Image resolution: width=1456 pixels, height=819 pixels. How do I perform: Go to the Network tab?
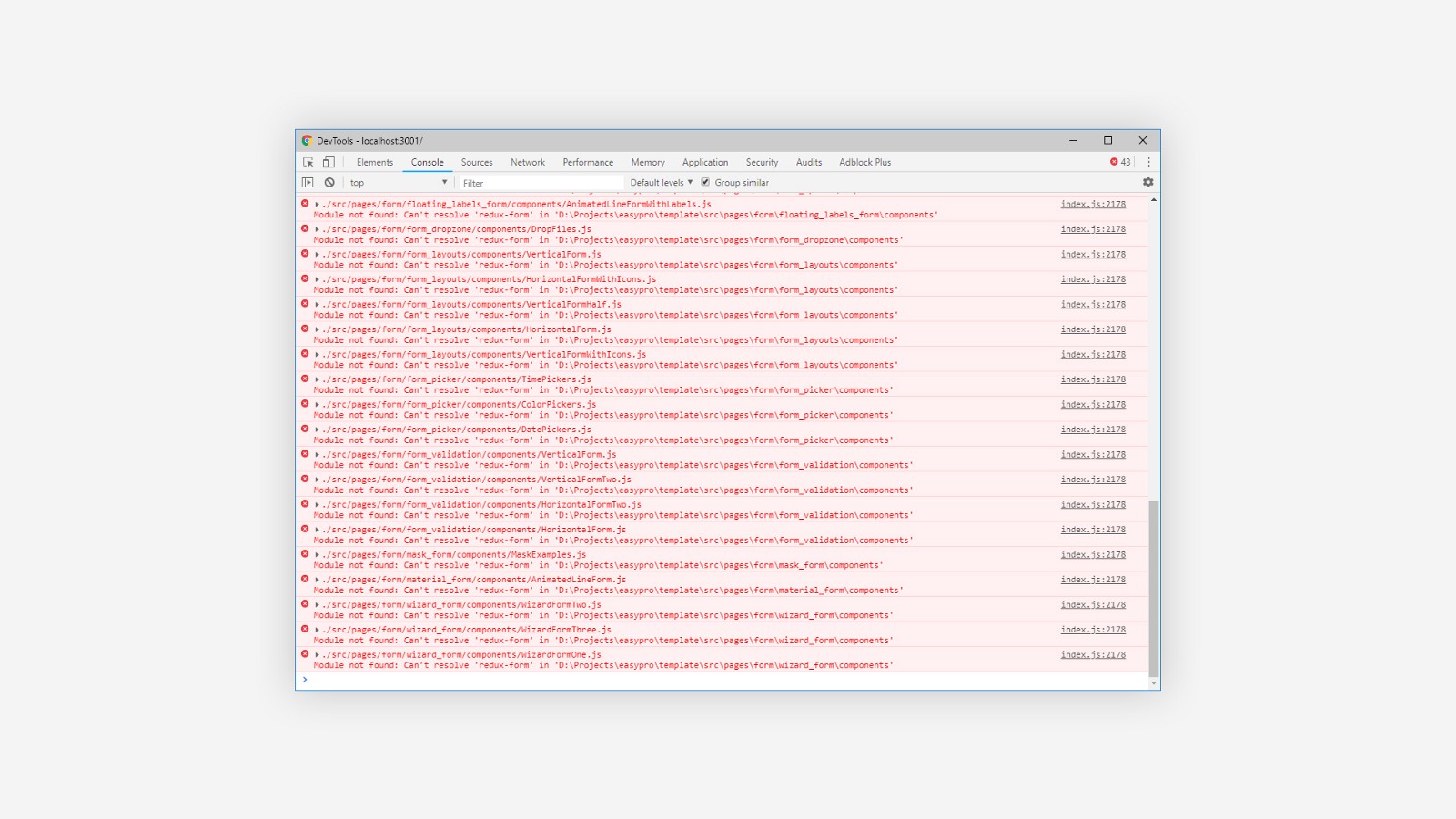tap(528, 162)
